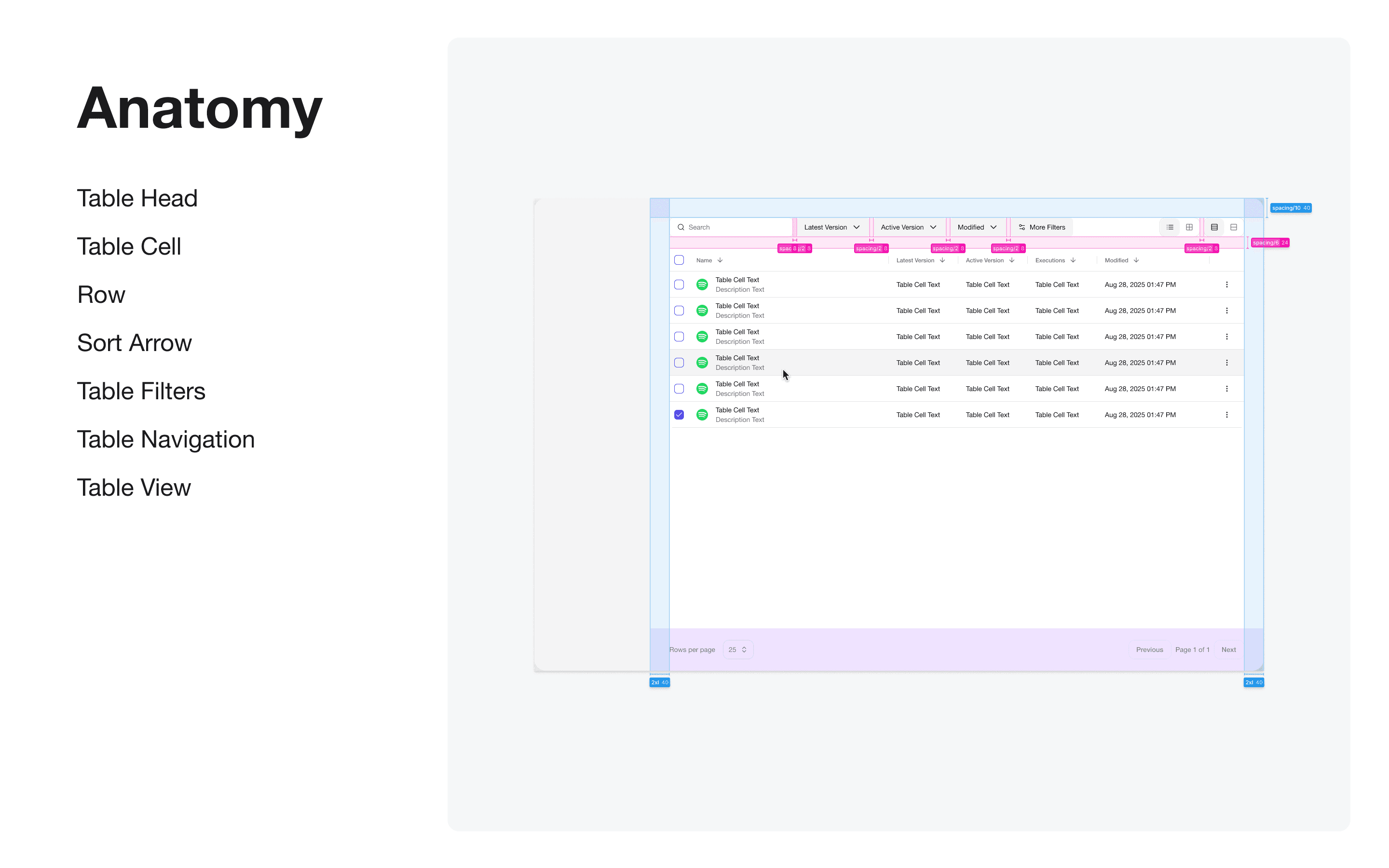Viewport: 1389px width, 868px height.
Task: Go to the Next page
Action: (1228, 650)
